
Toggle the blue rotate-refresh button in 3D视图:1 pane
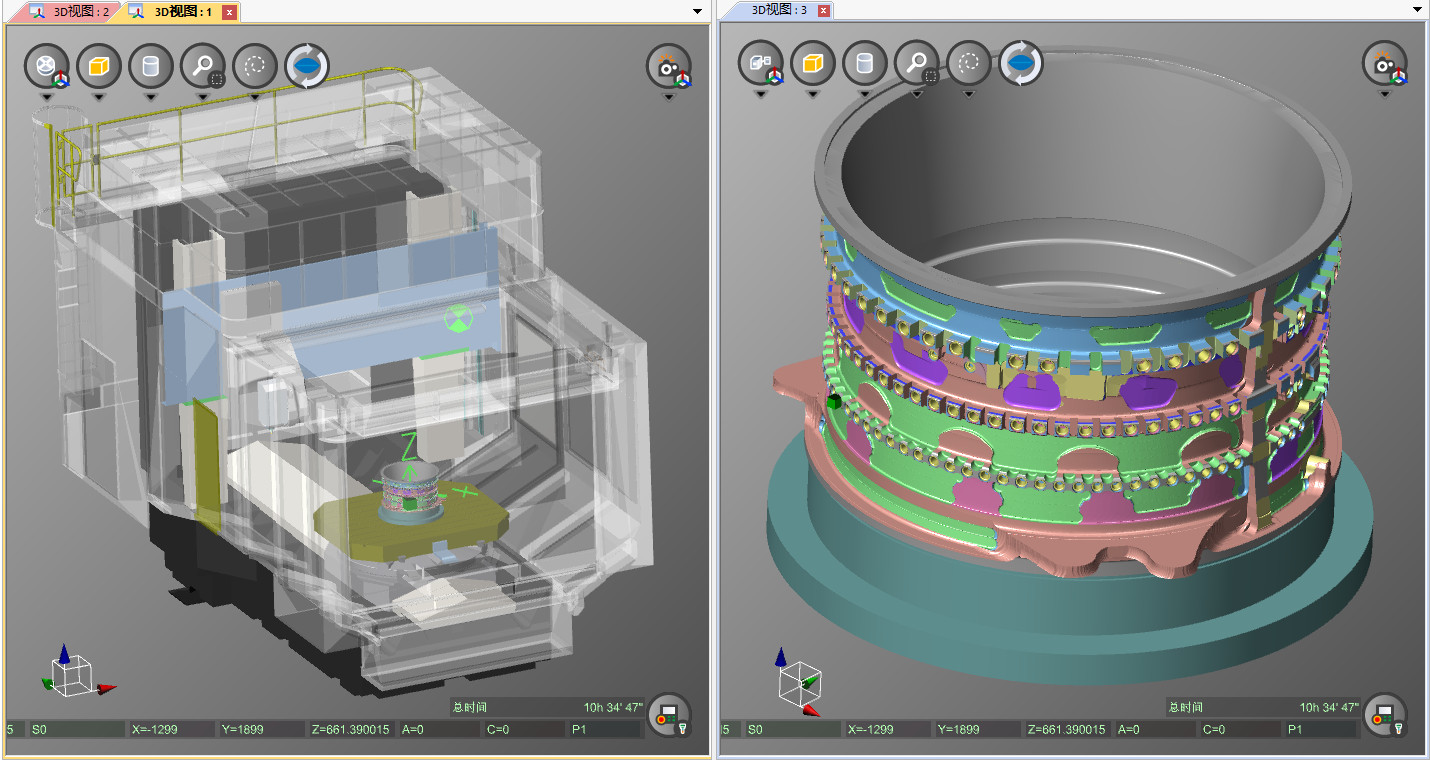pos(307,66)
